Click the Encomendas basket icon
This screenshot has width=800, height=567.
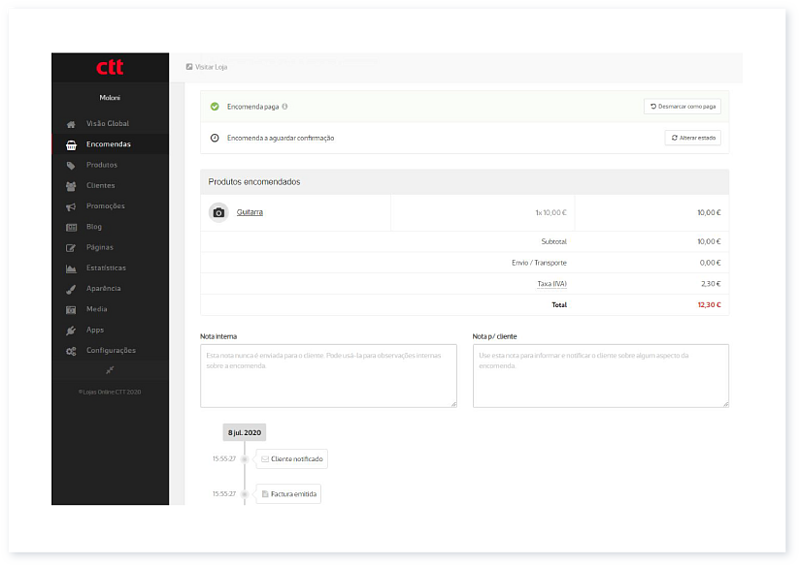(71, 145)
